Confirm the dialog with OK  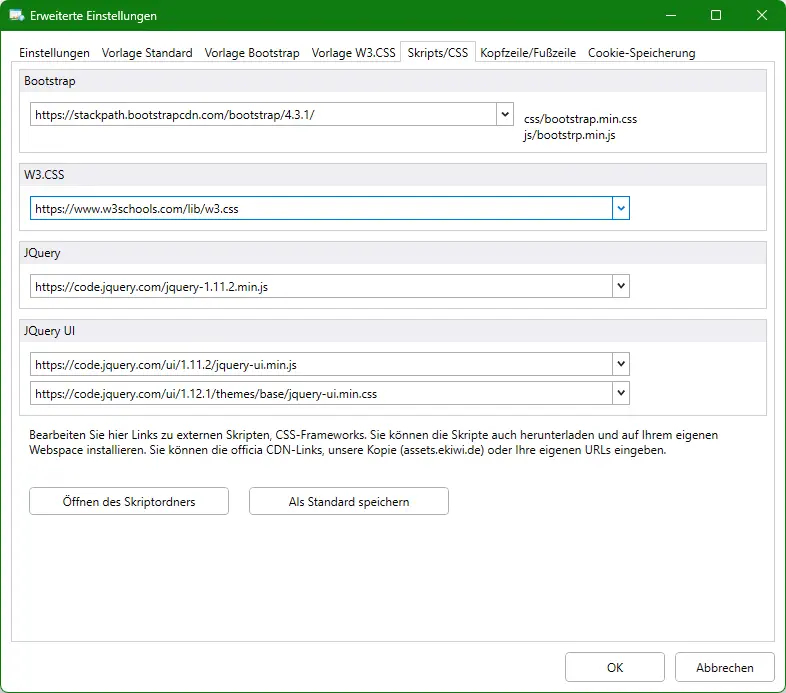coord(614,668)
